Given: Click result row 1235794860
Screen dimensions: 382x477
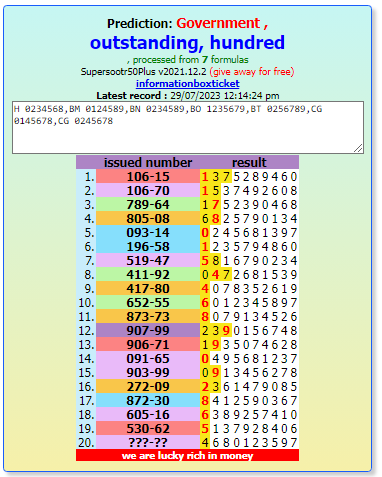Looking at the screenshot, I should [249, 246].
